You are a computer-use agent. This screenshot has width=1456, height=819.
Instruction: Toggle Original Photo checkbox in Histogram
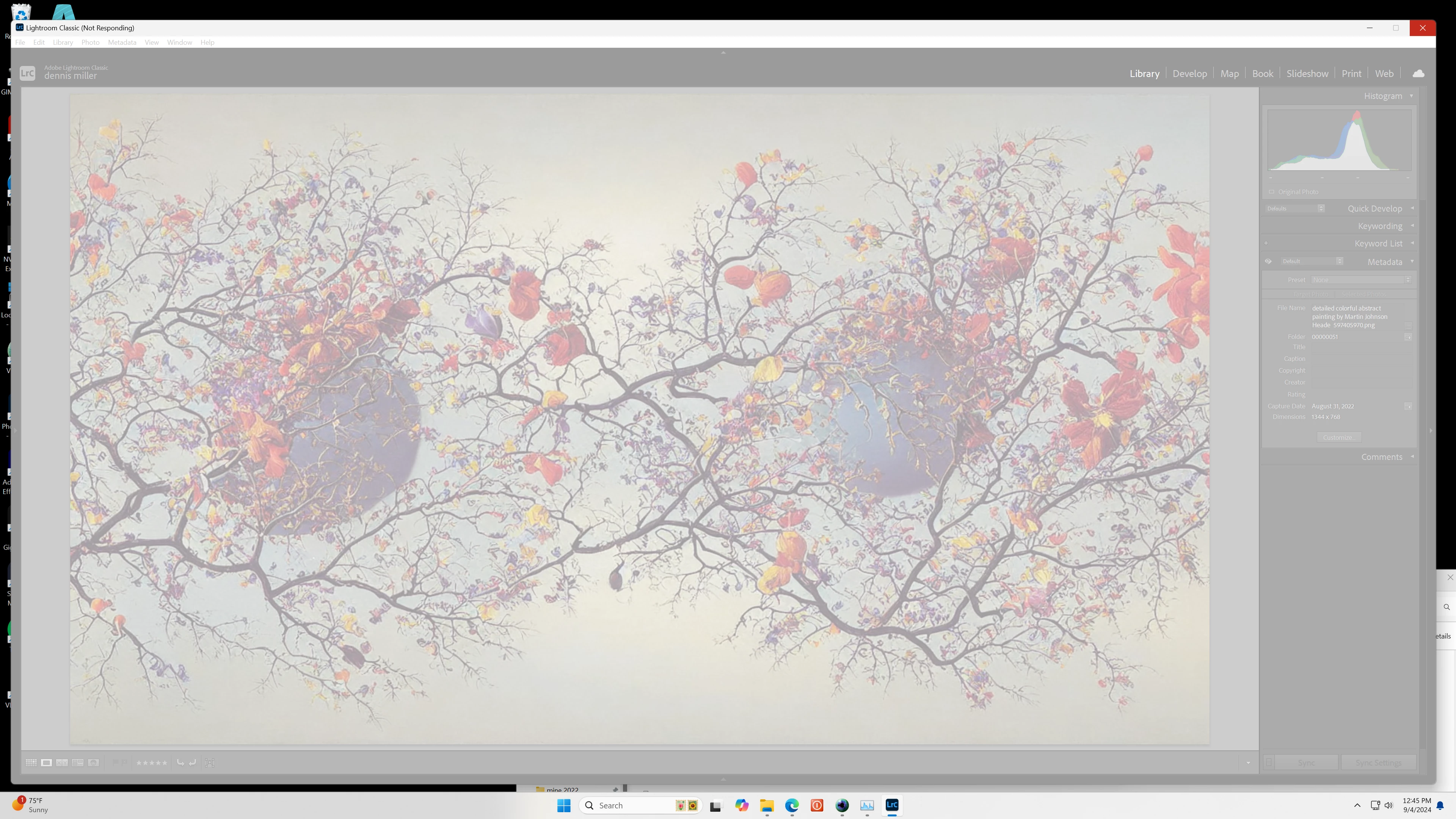1272,191
